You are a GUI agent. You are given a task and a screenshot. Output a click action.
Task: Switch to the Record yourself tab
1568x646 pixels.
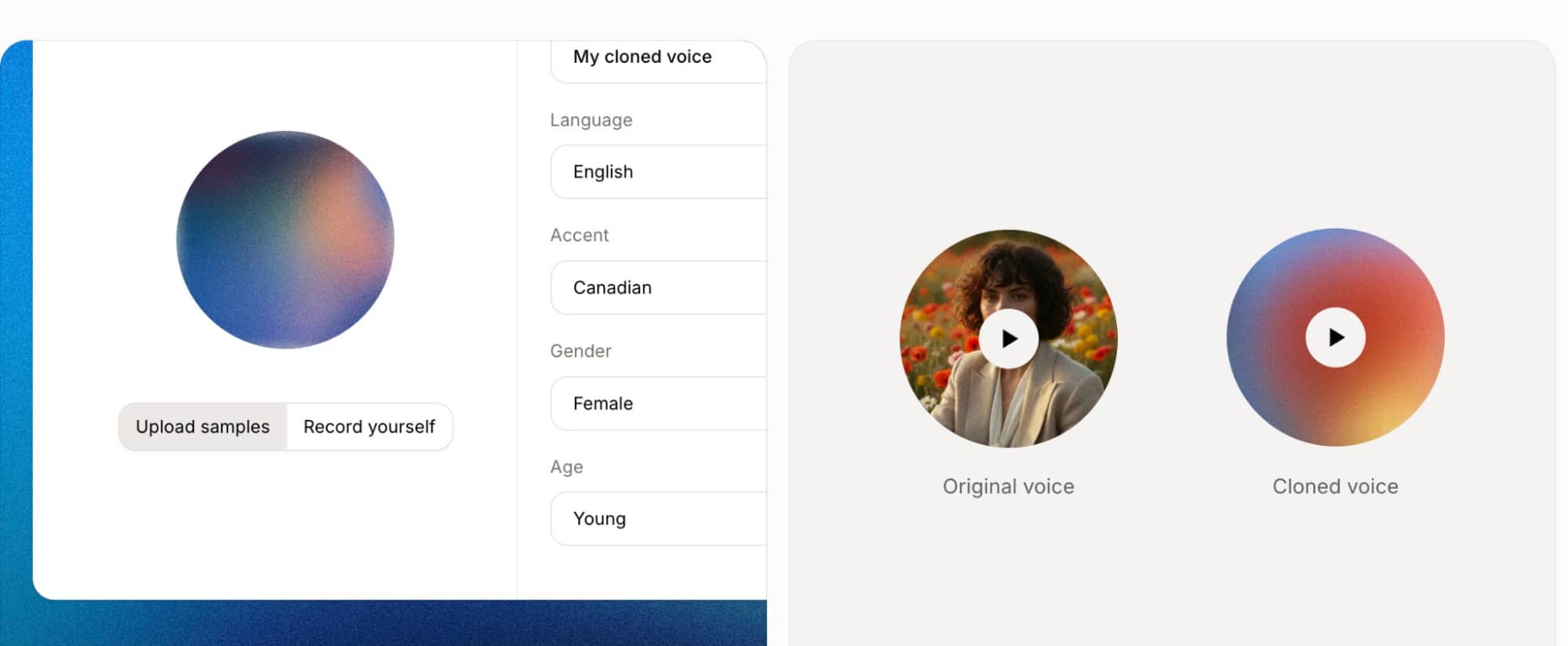point(369,427)
